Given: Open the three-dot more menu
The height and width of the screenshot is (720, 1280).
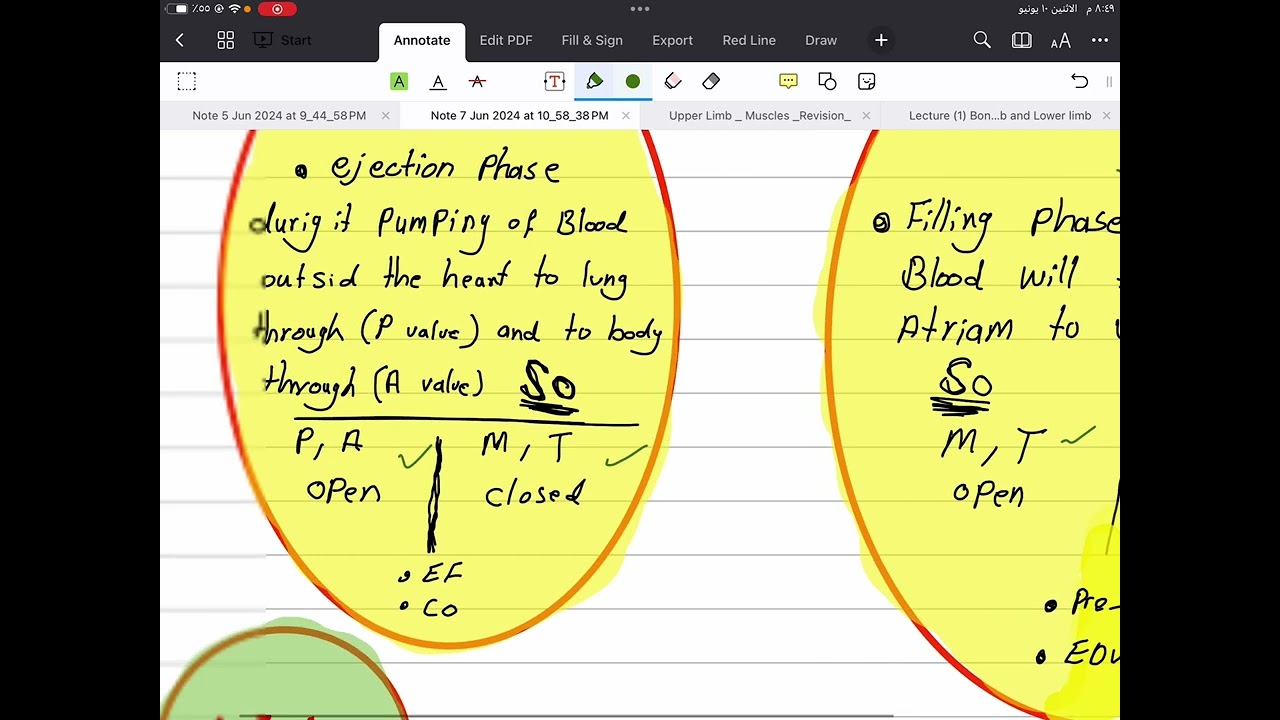Looking at the screenshot, I should coord(1100,40).
